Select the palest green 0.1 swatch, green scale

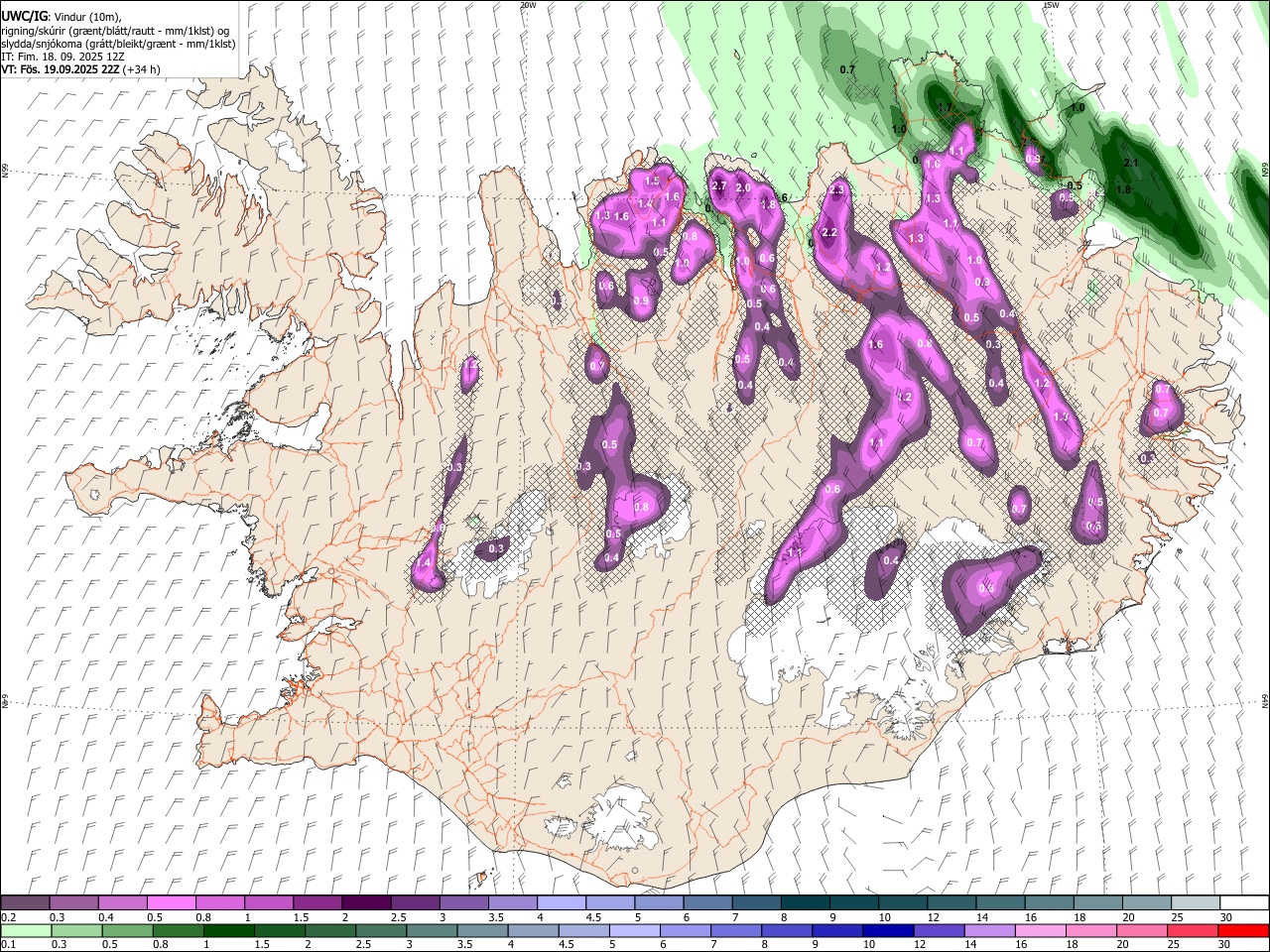25,930
